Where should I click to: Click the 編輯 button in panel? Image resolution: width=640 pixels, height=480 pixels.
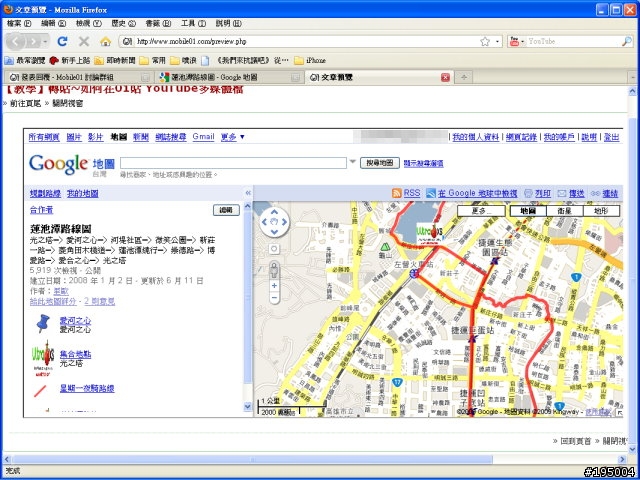click(226, 210)
